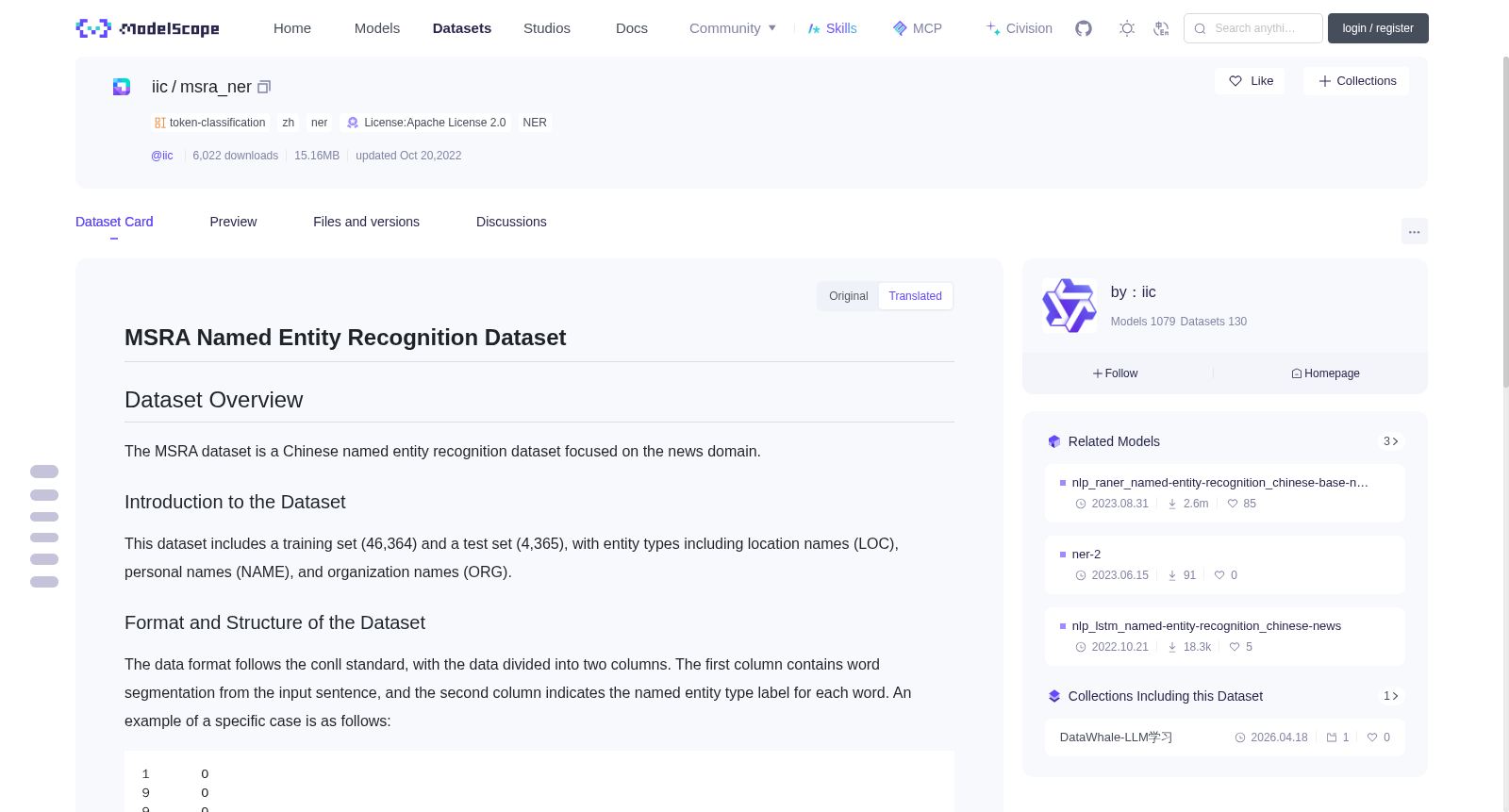Click 'Introduction to the Dataset' heading
Image resolution: width=1509 pixels, height=812 pixels.
pyautogui.click(x=235, y=502)
